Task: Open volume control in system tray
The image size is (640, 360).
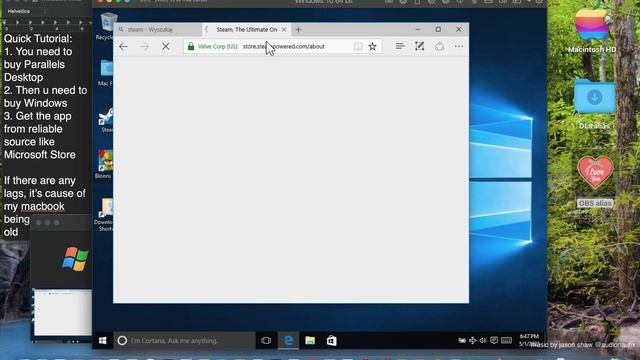Action: tap(483, 340)
